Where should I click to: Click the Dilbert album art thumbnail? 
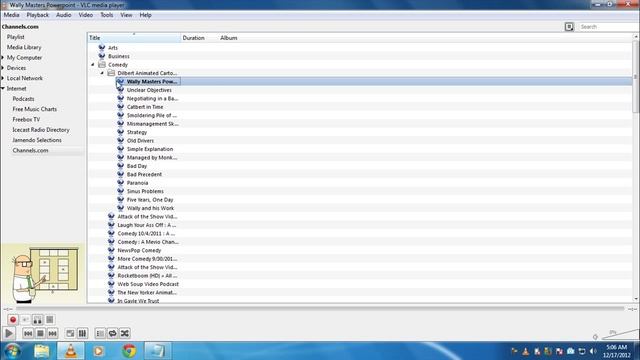tap(43, 274)
